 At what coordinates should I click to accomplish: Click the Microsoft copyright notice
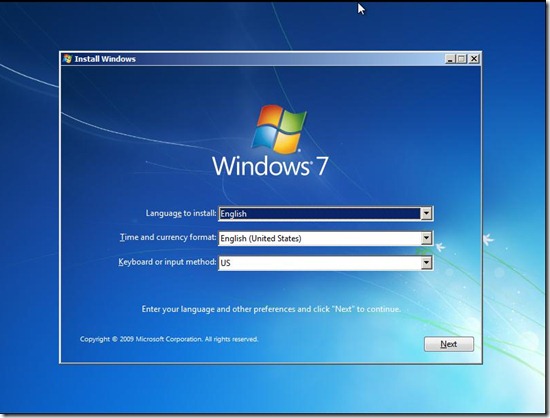tap(169, 339)
